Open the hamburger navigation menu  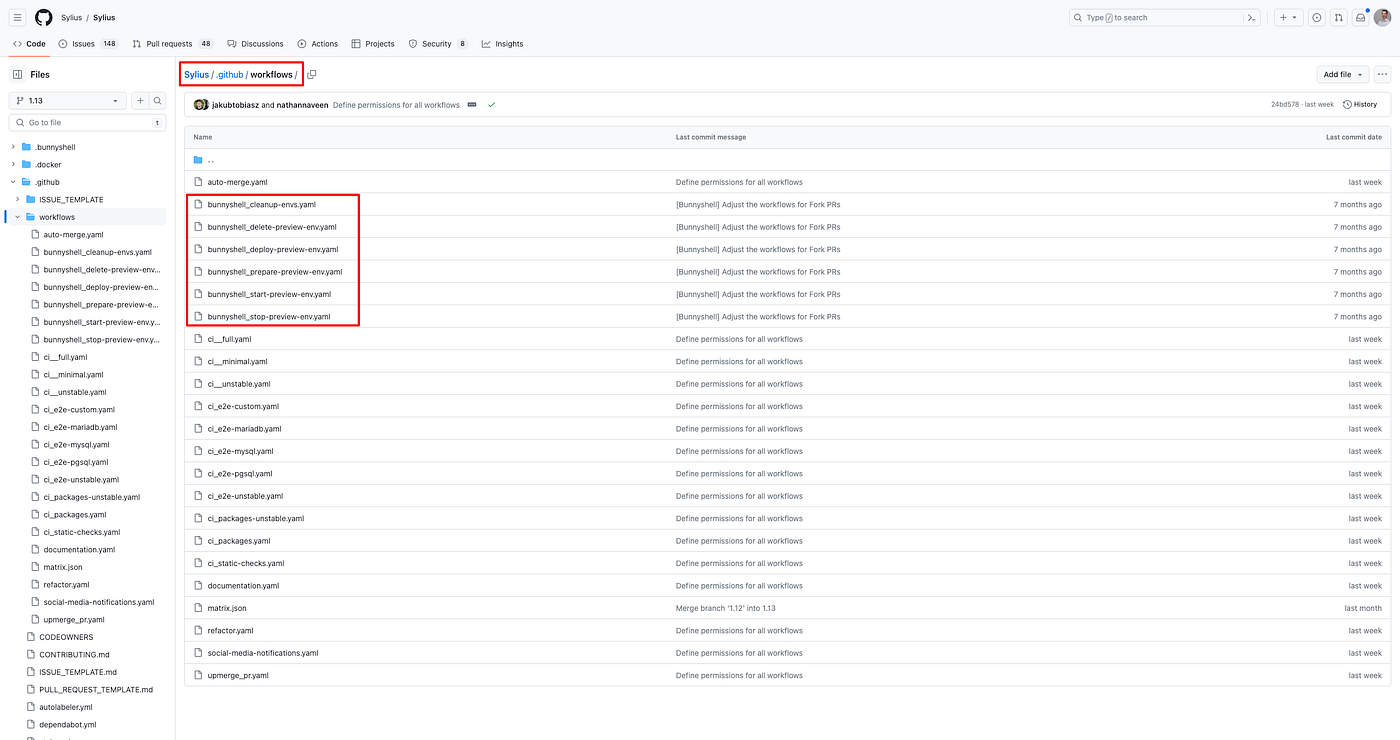coord(17,17)
